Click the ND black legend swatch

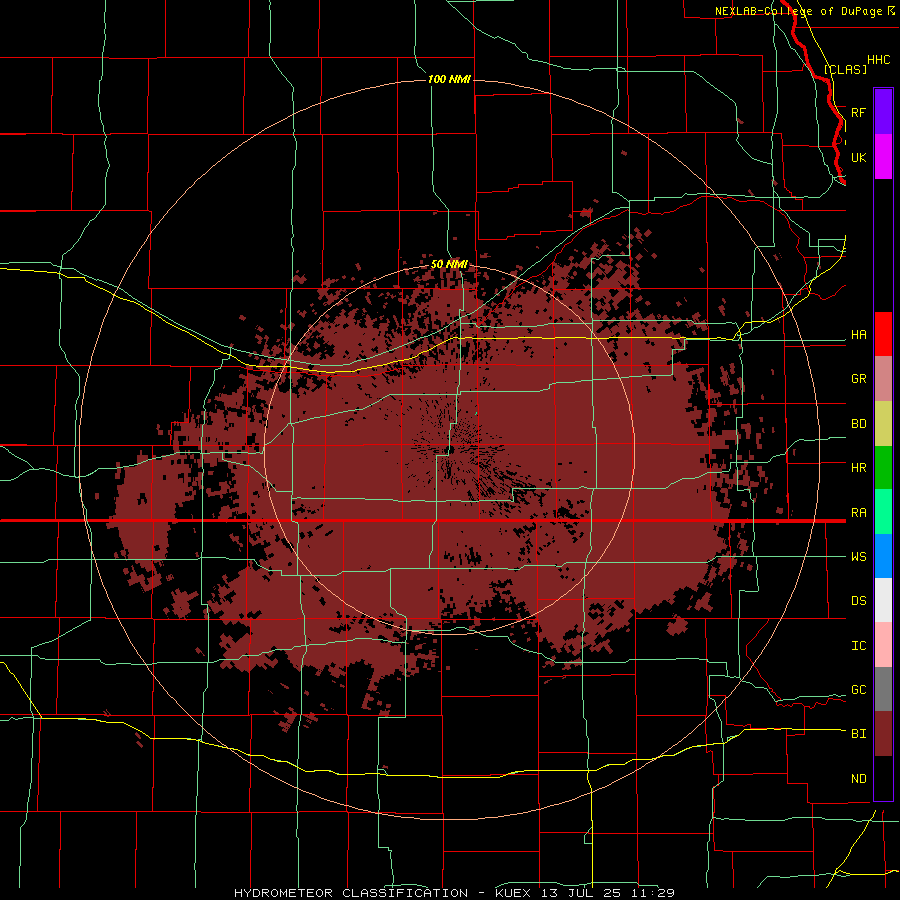click(x=883, y=778)
